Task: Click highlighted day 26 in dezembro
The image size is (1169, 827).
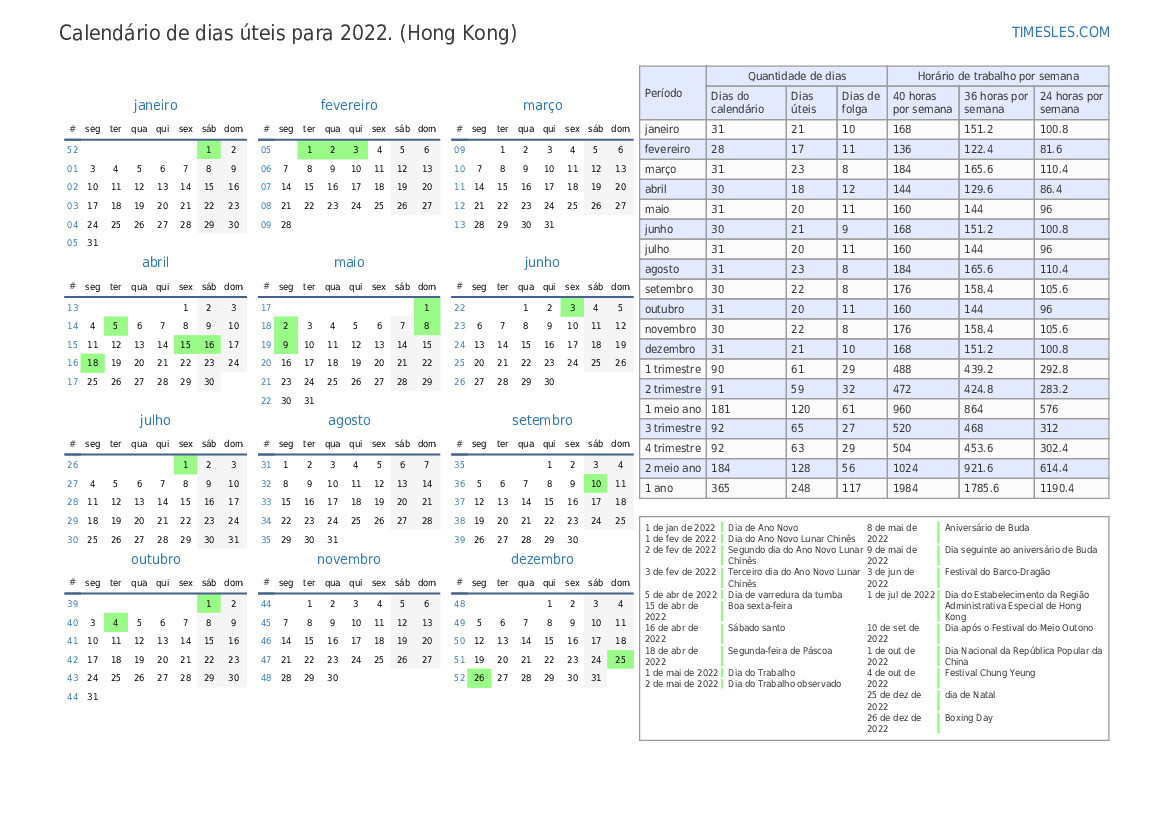Action: [479, 678]
